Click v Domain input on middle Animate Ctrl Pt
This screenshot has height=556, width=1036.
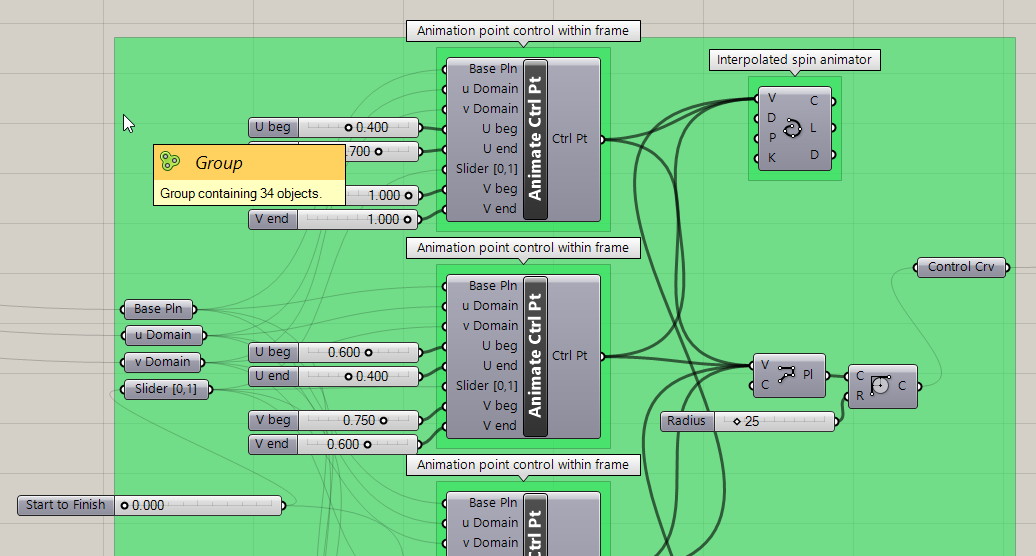pyautogui.click(x=490, y=326)
